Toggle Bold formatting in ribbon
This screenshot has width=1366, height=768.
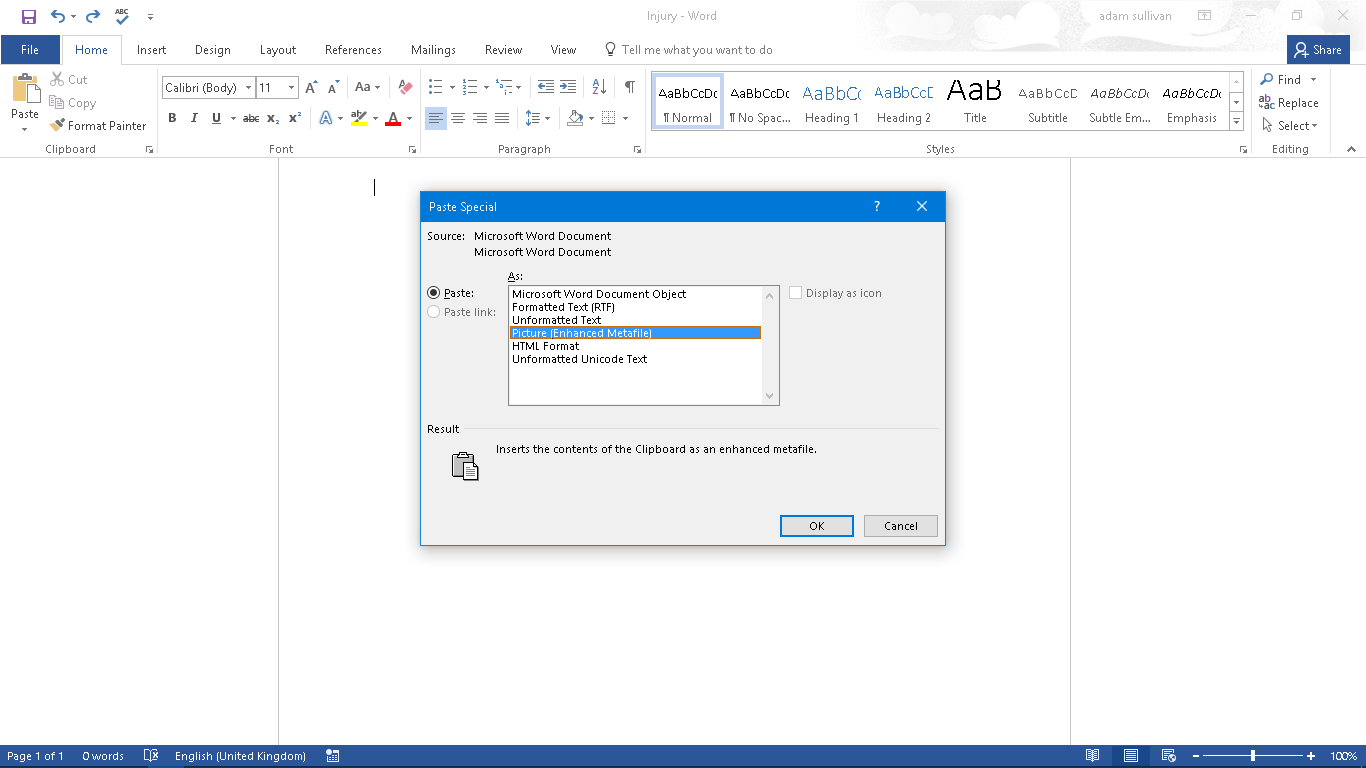pyautogui.click(x=172, y=118)
